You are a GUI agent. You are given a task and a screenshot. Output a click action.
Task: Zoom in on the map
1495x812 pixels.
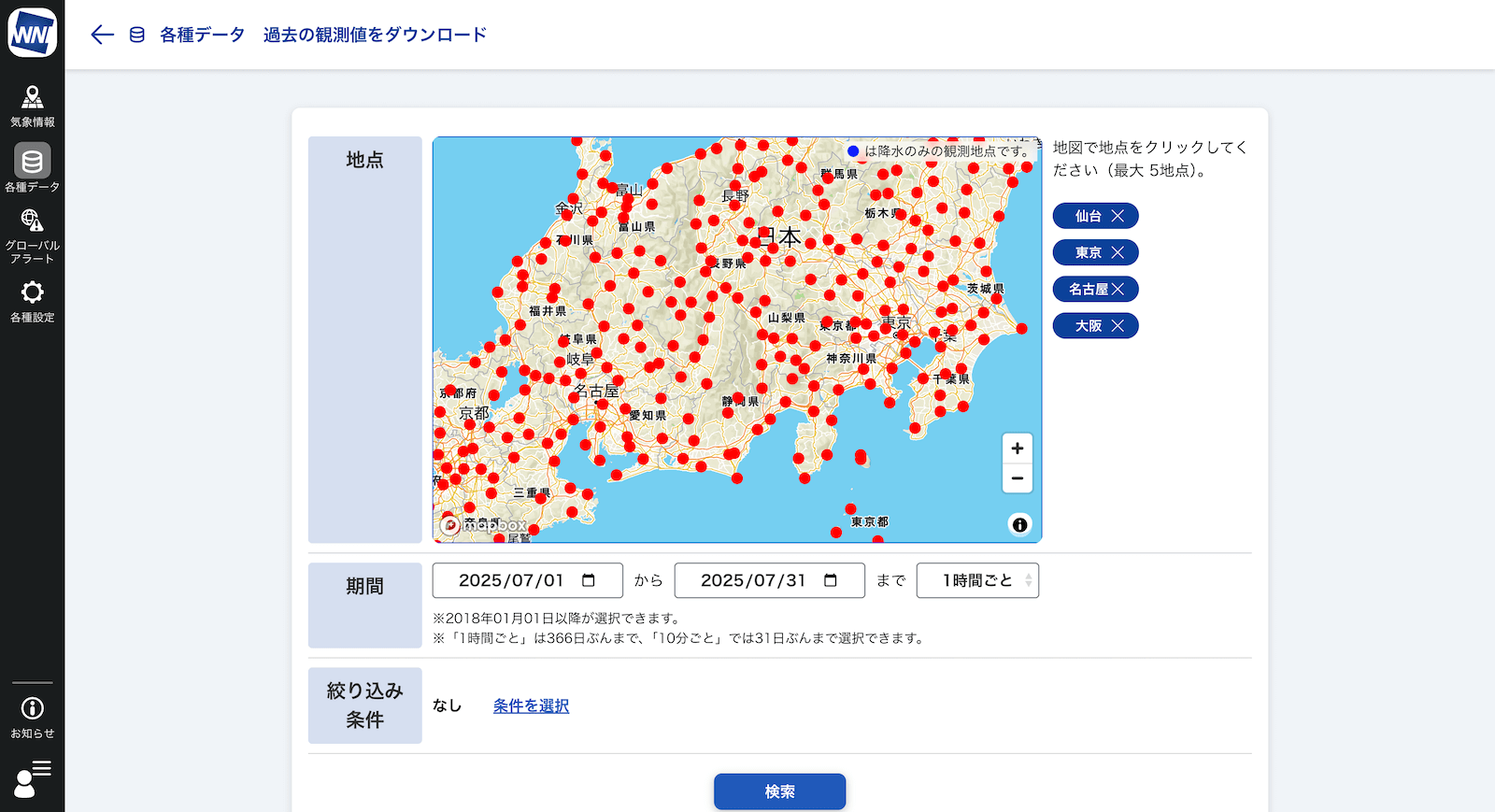1017,449
